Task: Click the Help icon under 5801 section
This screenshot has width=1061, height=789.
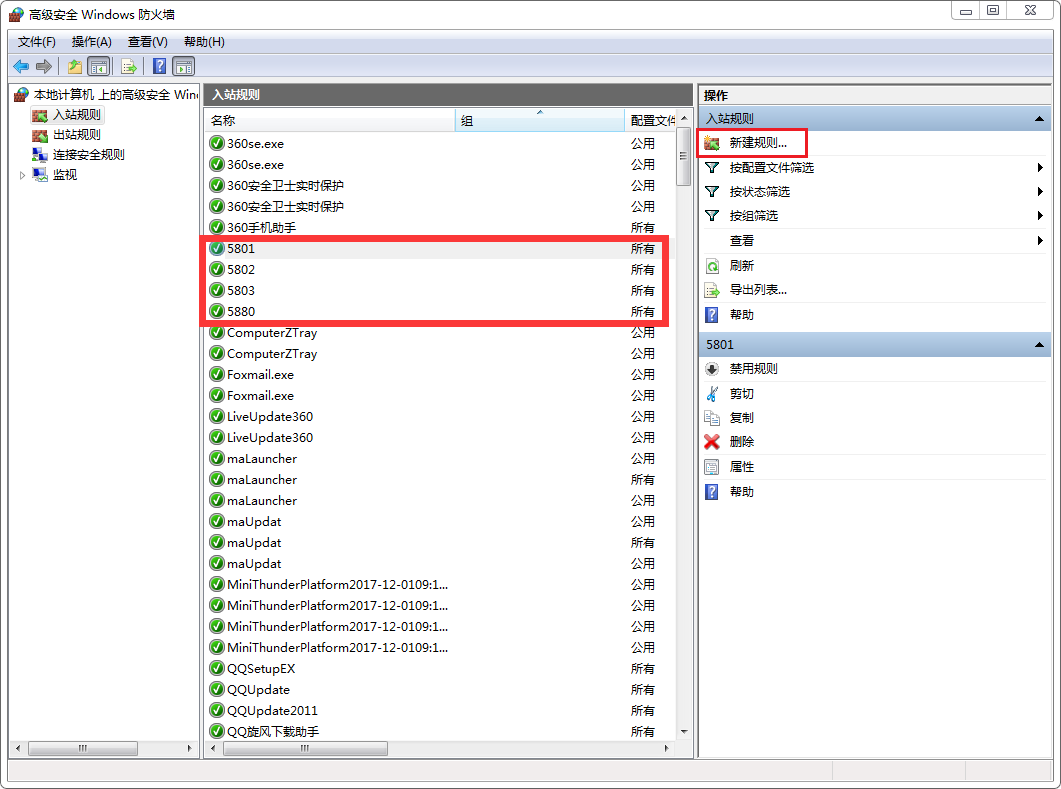Action: click(x=712, y=492)
